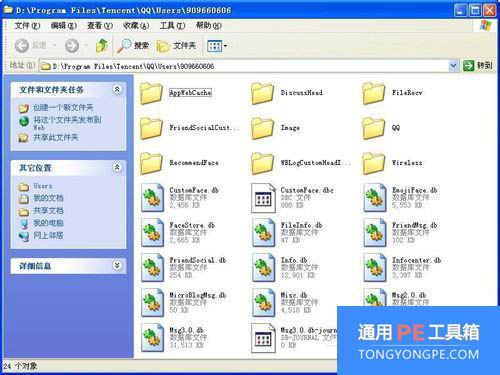This screenshot has height=375, width=500.
Task: Open the AppWebCache folder icon
Action: coord(151,93)
